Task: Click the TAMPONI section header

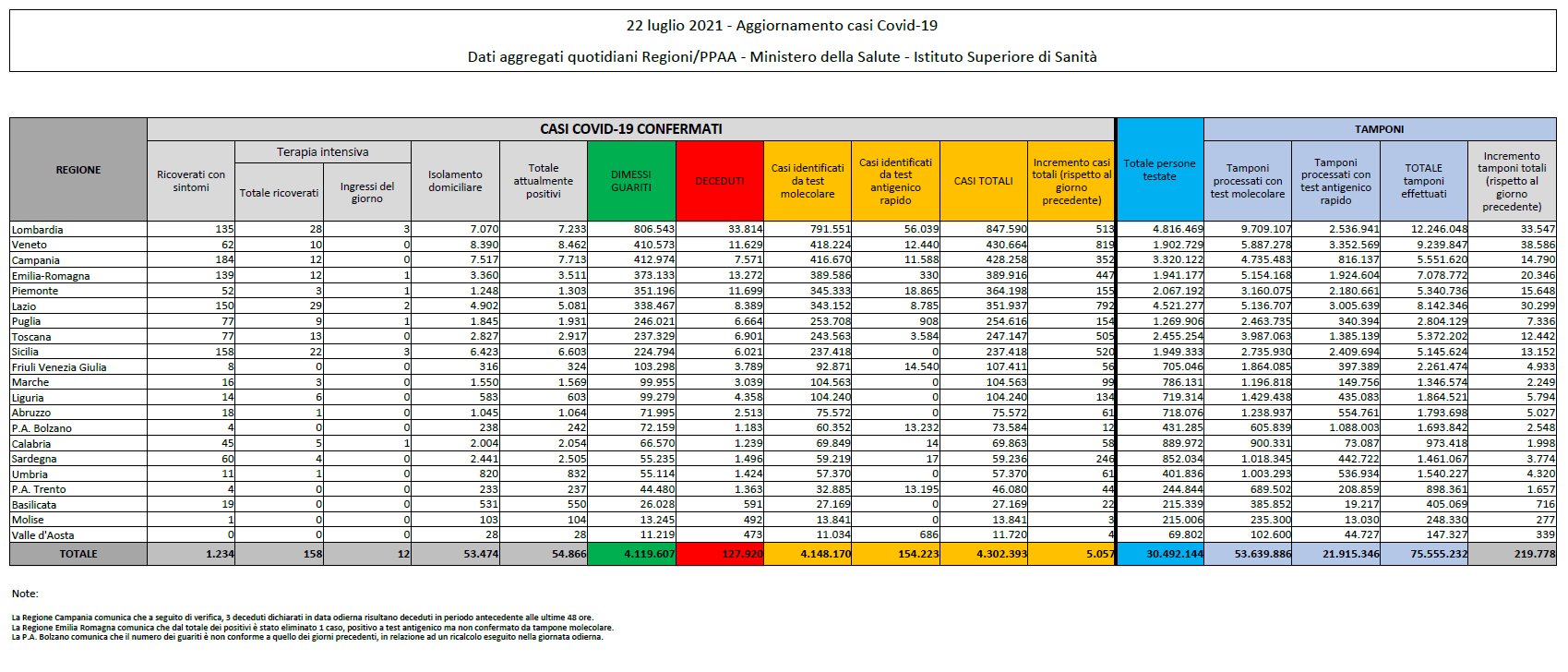Action: pyautogui.click(x=1379, y=129)
